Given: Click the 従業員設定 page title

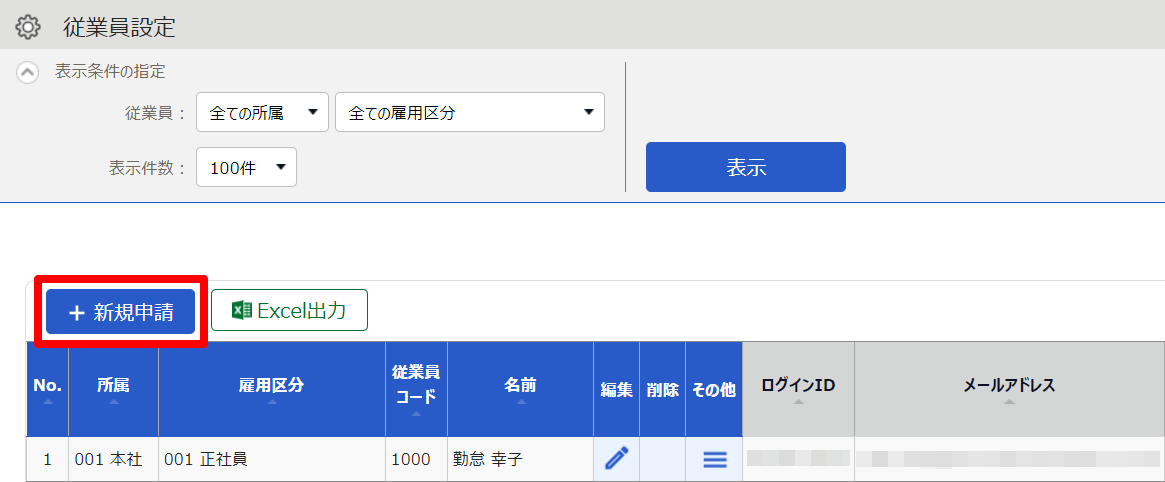Looking at the screenshot, I should pos(119,27).
